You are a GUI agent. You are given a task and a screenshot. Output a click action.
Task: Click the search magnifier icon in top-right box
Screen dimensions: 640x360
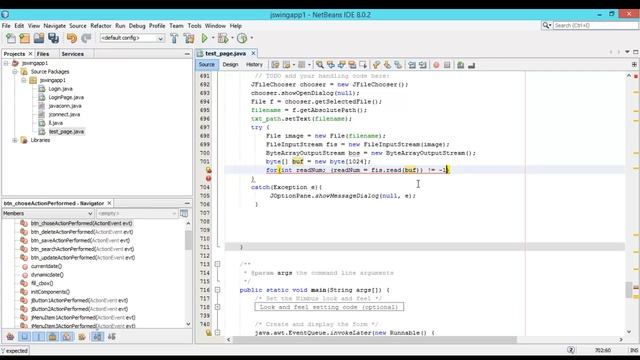click(x=546, y=25)
